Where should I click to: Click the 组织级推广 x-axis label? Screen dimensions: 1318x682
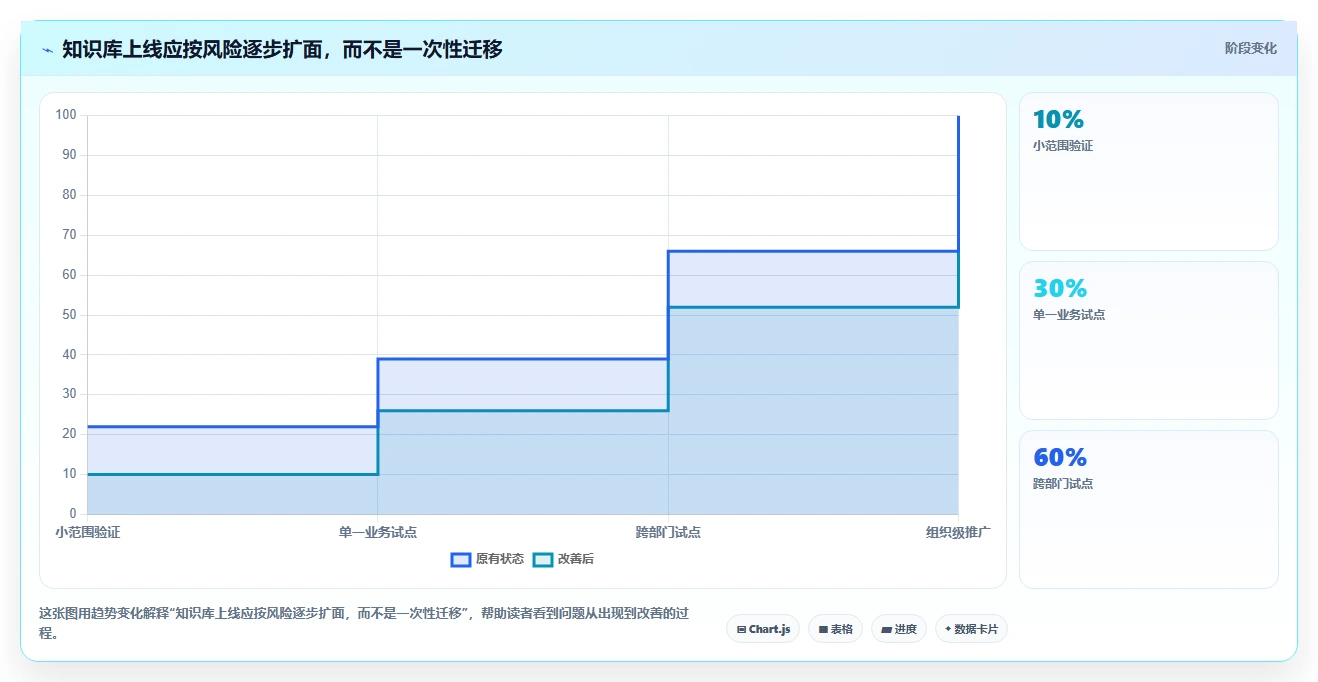958,532
